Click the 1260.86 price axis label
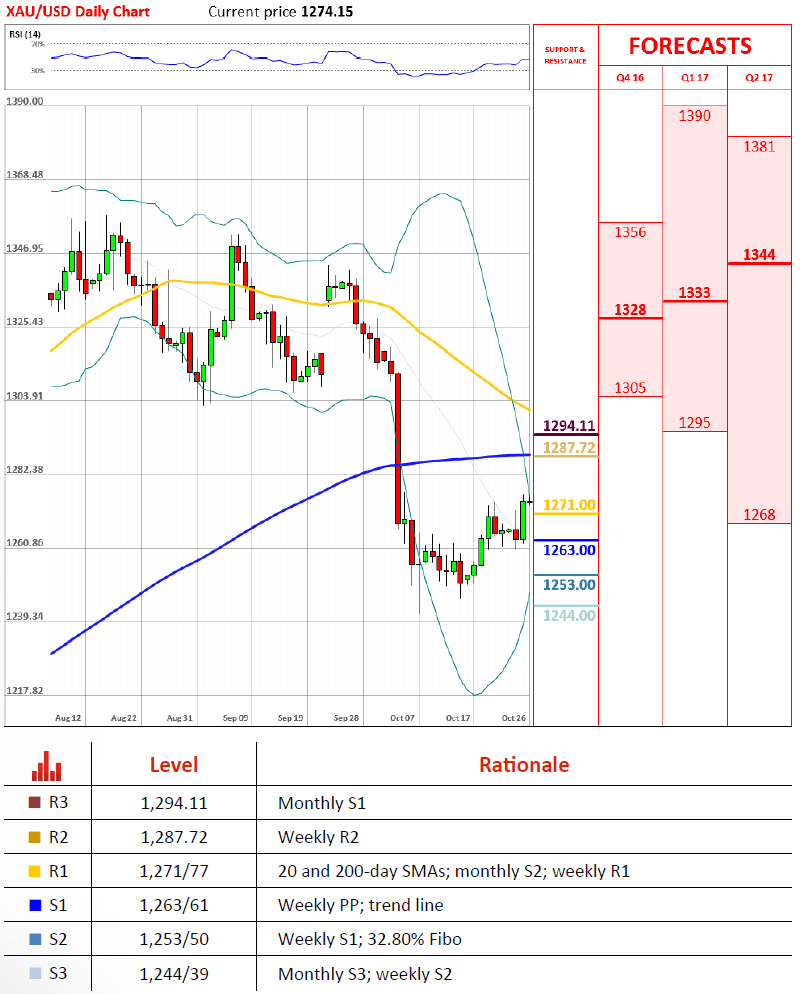801x994 pixels. 25,543
